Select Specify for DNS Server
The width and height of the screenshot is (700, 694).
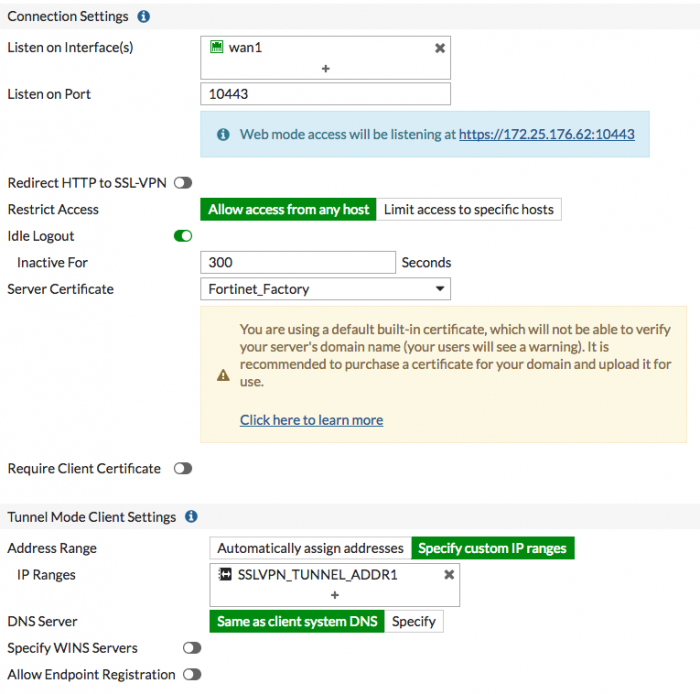tap(413, 622)
